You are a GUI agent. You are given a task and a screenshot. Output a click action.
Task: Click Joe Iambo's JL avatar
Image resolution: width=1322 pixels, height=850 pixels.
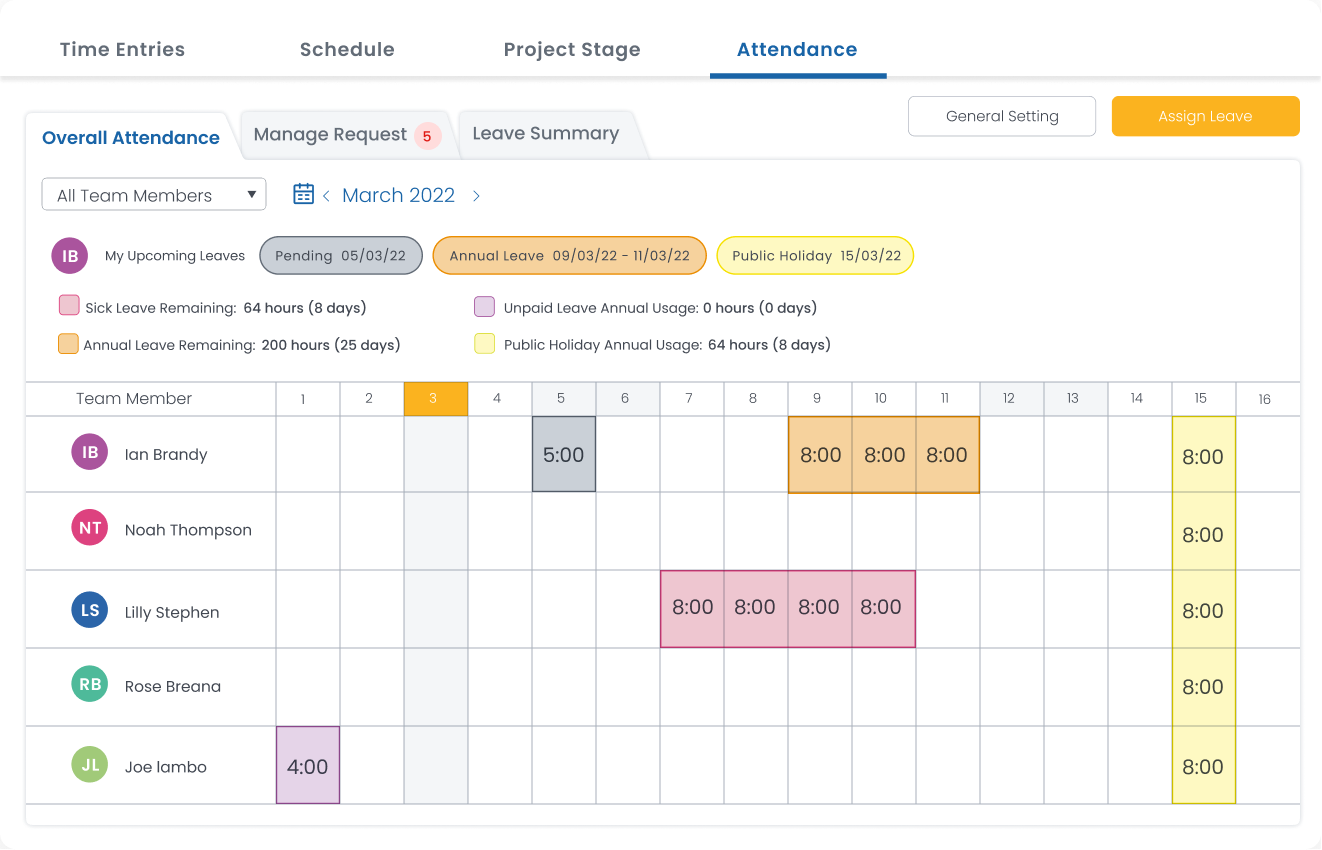pos(89,765)
